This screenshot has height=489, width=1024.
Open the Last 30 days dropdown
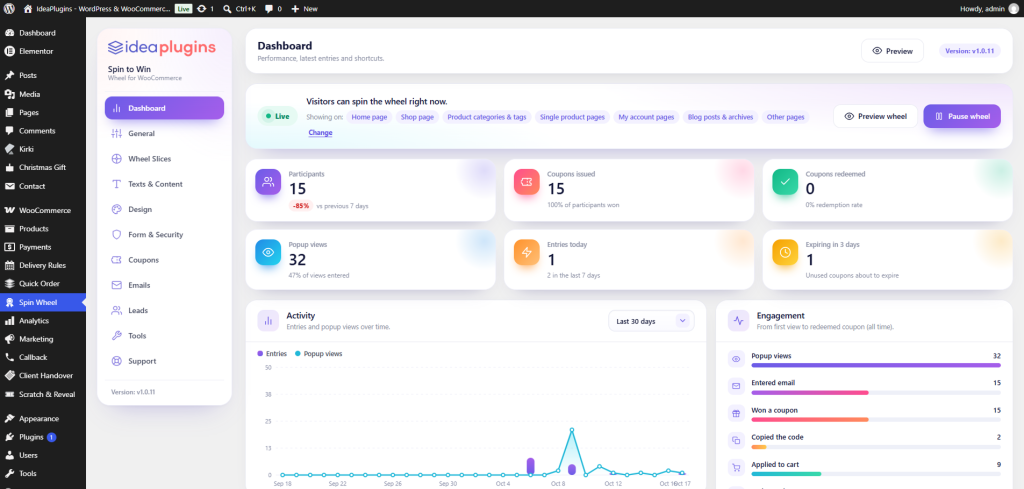tap(651, 321)
